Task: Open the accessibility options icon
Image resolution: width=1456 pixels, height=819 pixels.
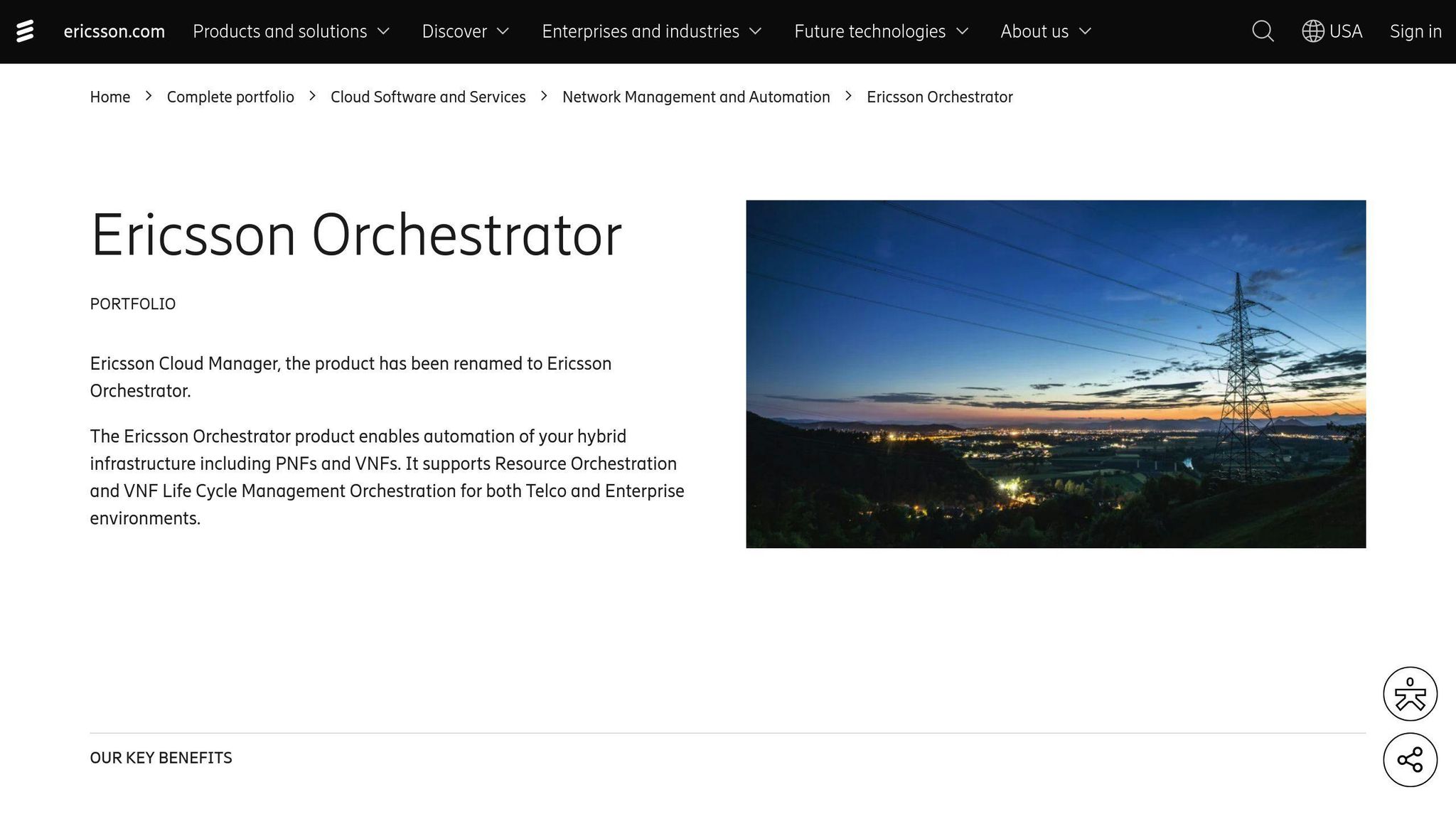Action: tap(1410, 694)
